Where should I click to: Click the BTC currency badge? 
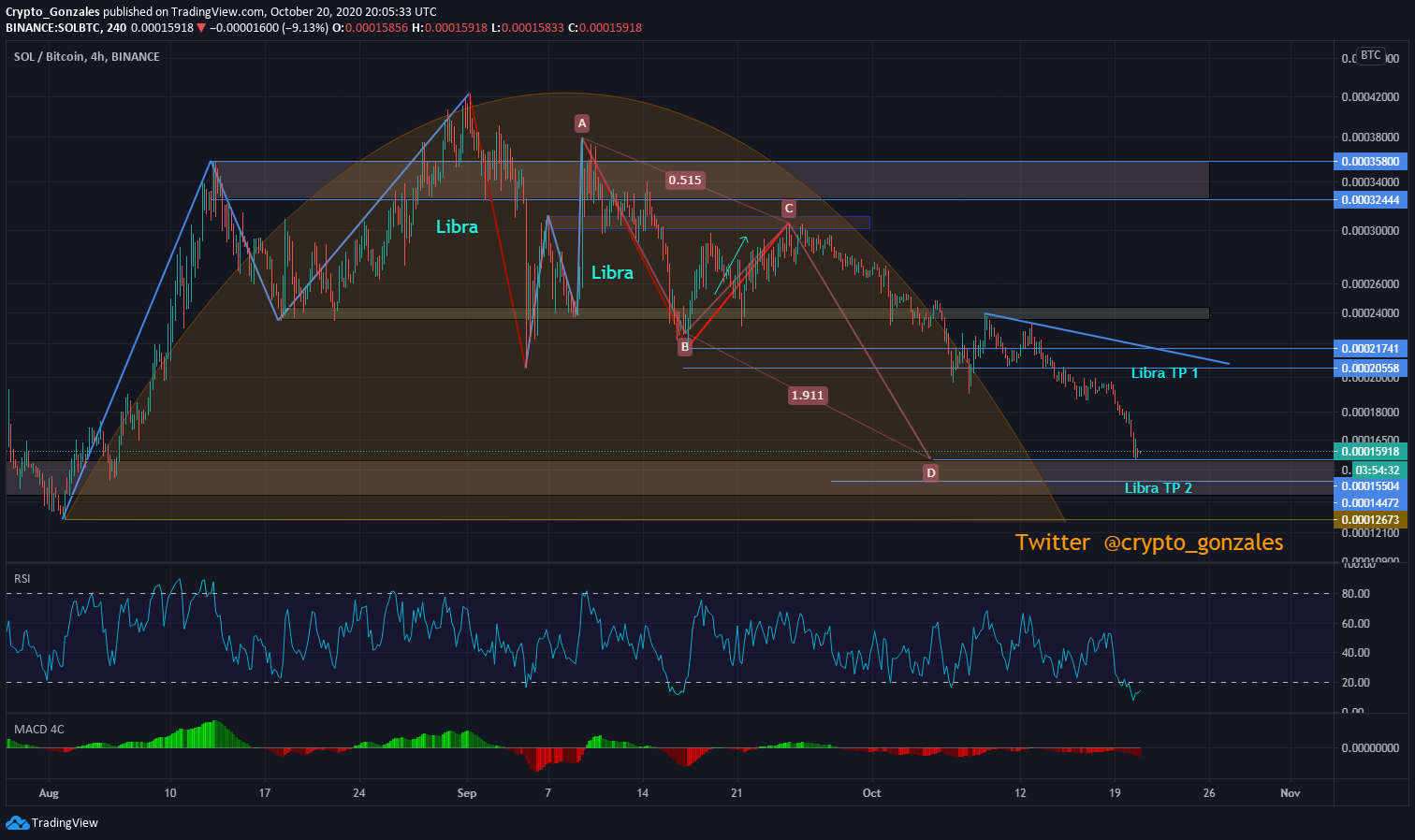[1371, 55]
